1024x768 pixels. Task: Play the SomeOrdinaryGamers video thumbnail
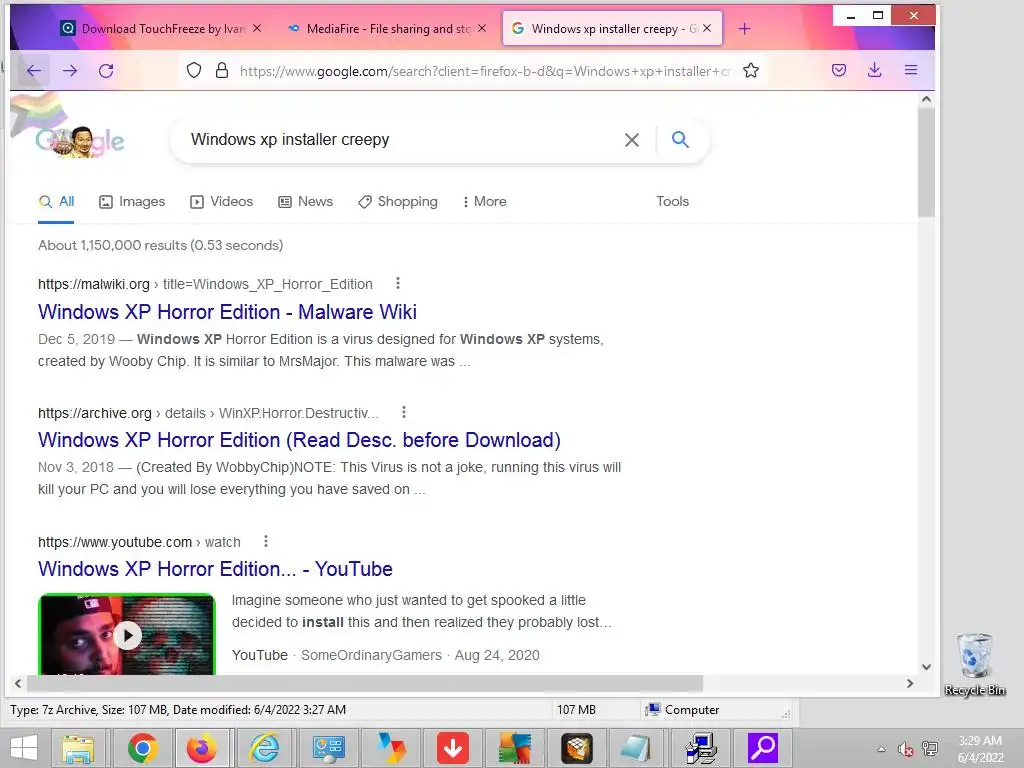[127, 634]
